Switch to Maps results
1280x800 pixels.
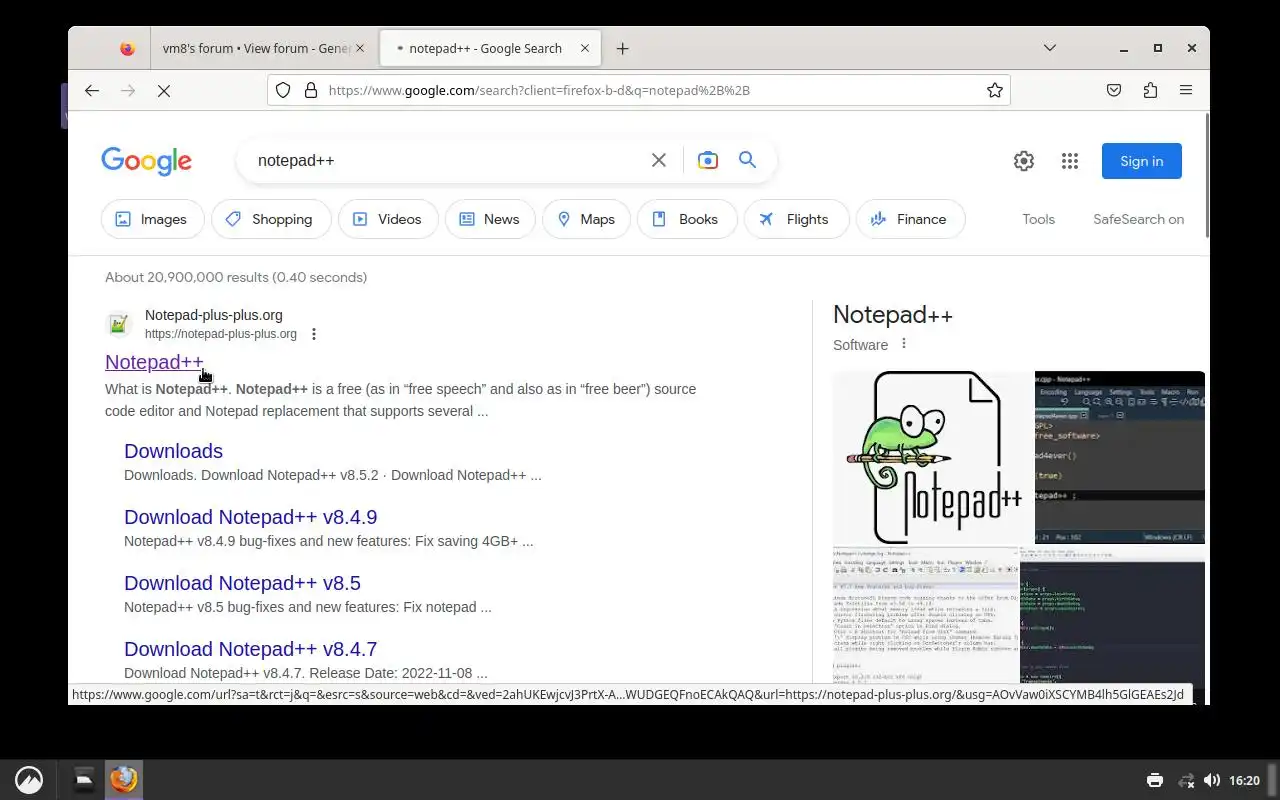pyautogui.click(x=586, y=219)
